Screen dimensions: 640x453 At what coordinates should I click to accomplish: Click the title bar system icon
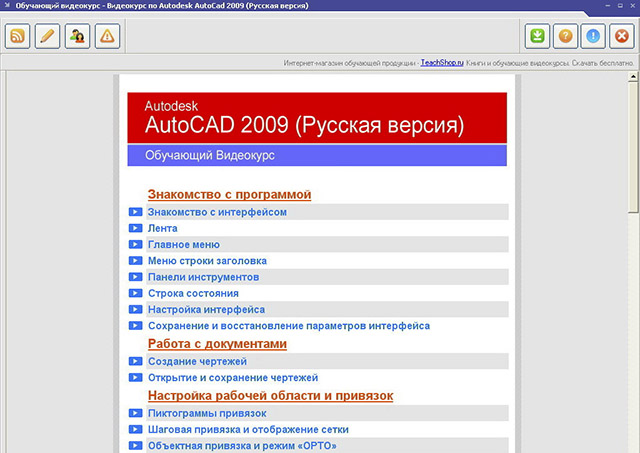[x=7, y=5]
